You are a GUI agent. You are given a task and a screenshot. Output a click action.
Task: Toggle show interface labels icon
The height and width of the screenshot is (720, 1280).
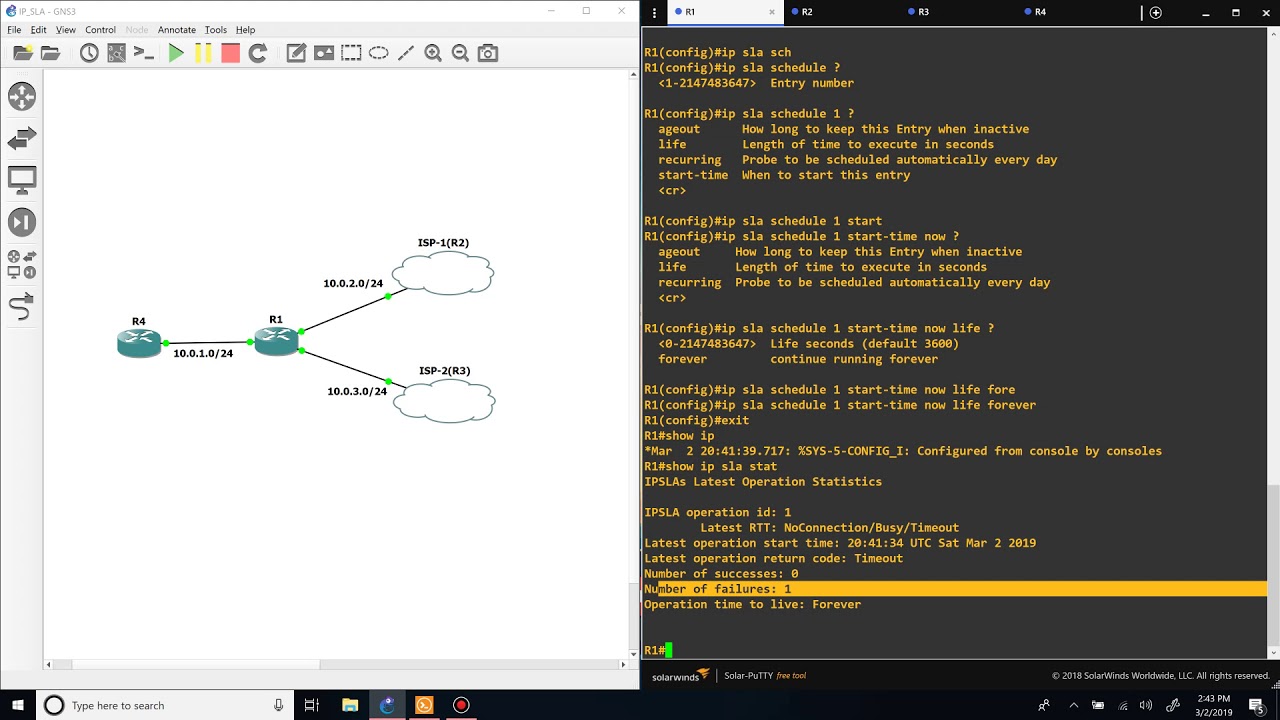116,53
